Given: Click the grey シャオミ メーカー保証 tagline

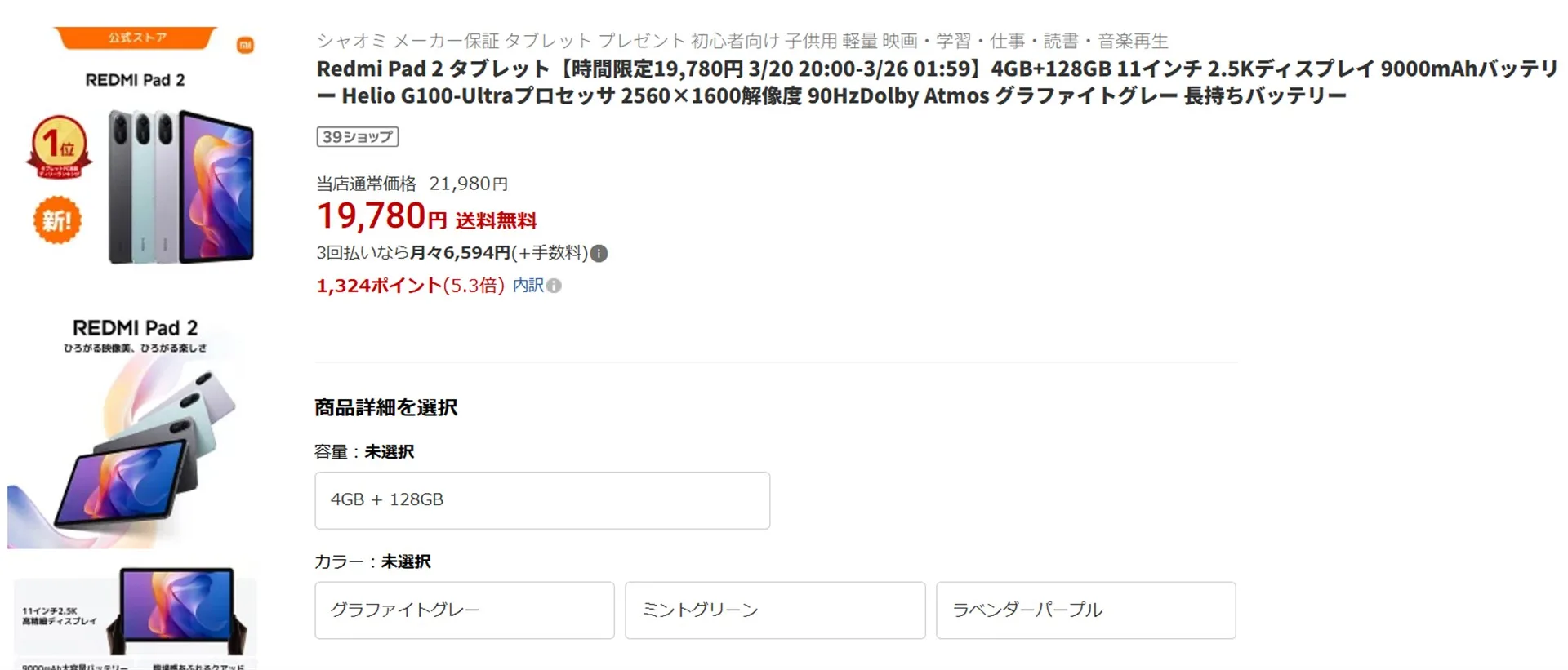Looking at the screenshot, I should [x=742, y=41].
